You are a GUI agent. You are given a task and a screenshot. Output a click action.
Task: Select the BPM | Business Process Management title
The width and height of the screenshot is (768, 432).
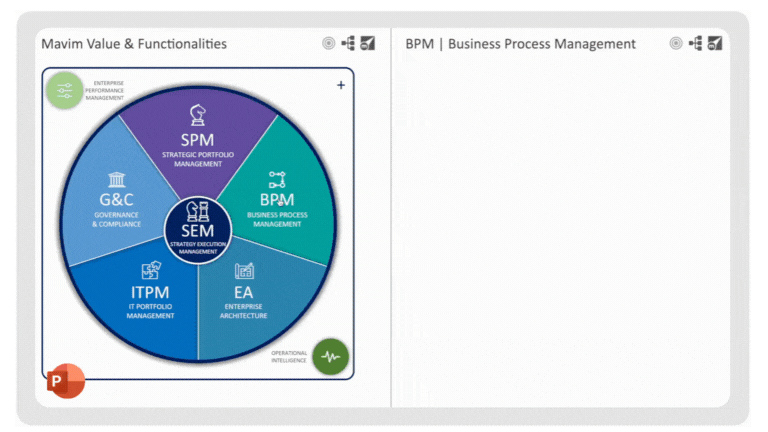point(520,43)
